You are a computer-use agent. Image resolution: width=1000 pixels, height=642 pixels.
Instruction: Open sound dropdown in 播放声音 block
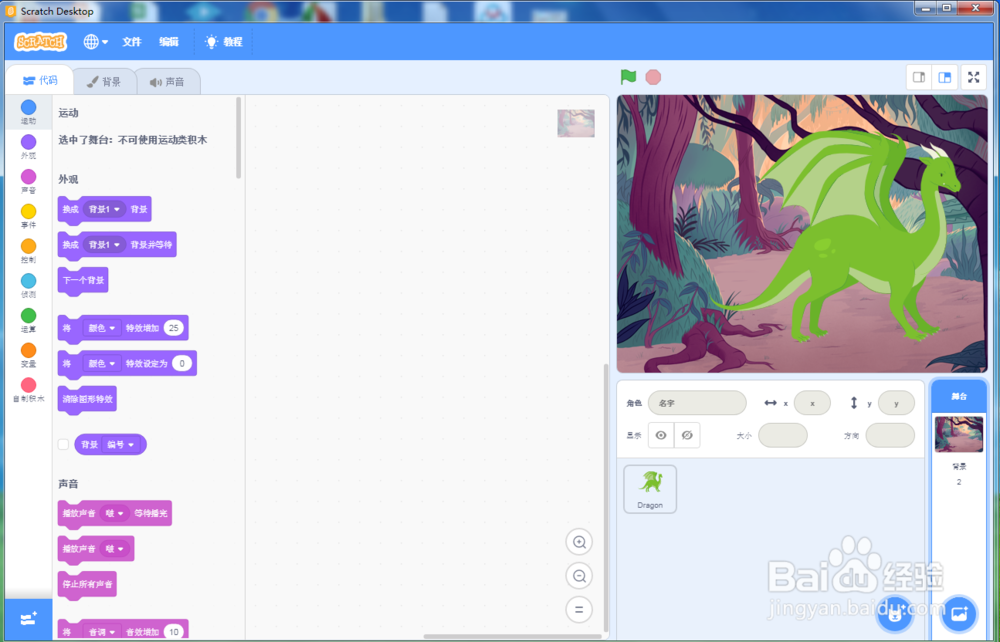(114, 549)
